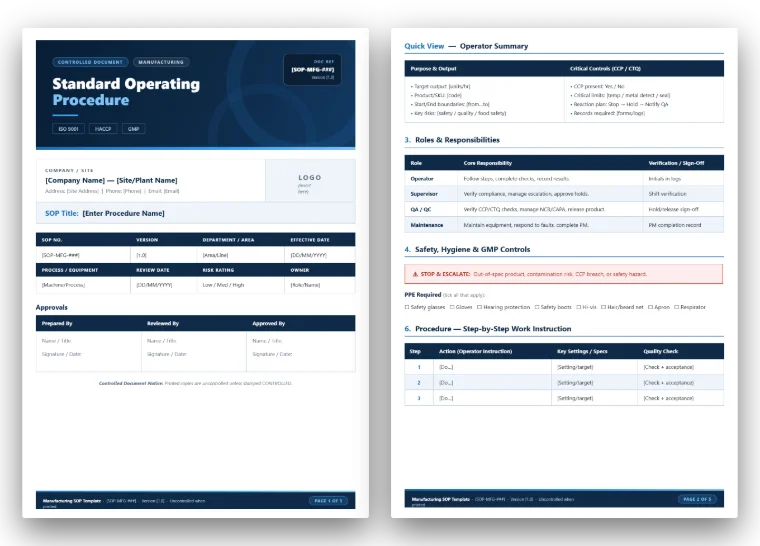Click the Quick View heading link
The width and height of the screenshot is (760, 546).
pyautogui.click(x=424, y=46)
